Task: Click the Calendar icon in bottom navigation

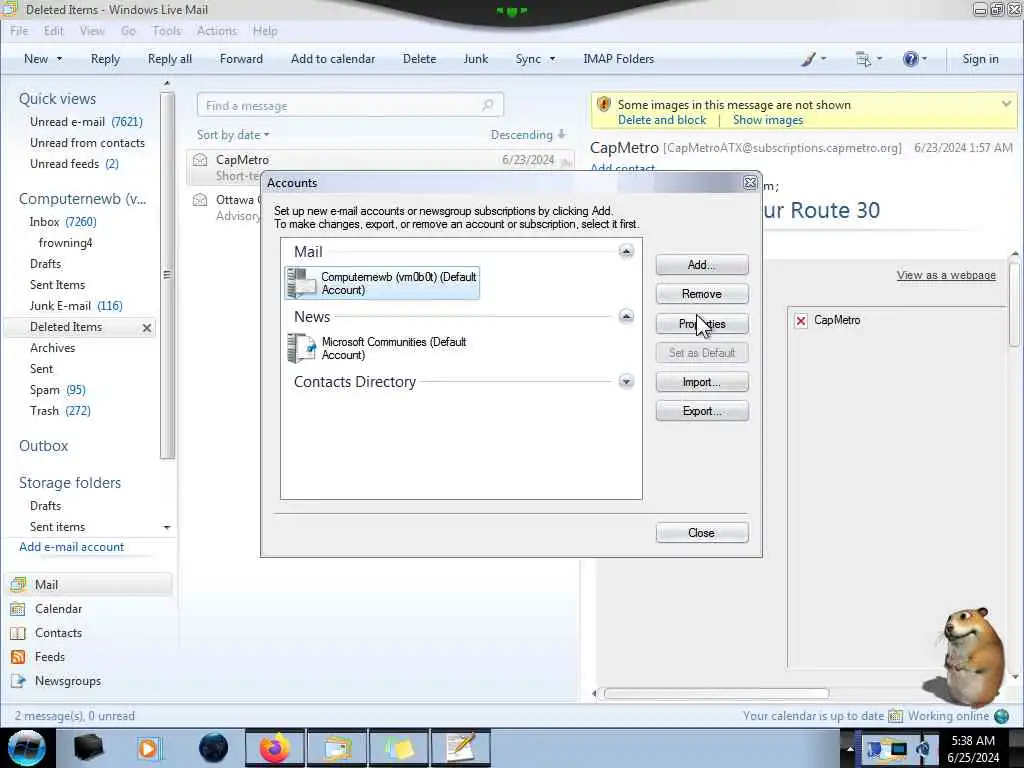Action: coord(18,609)
